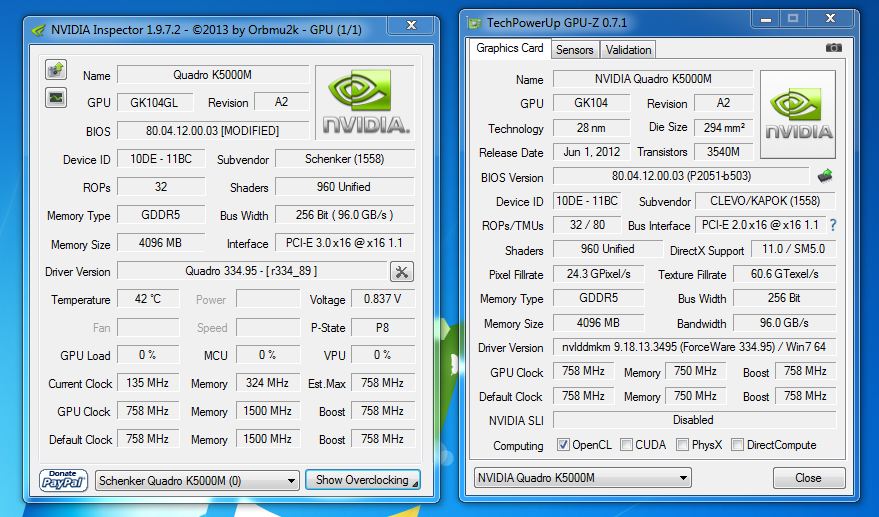Open driver profile settings wrench icon
Screen dimensions: 879x517
(x=401, y=272)
